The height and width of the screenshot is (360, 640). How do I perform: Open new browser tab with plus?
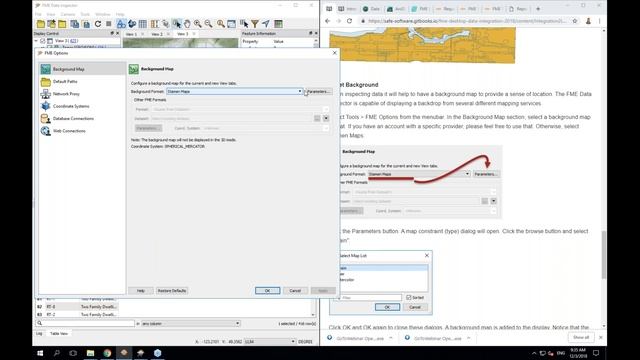(538, 9)
